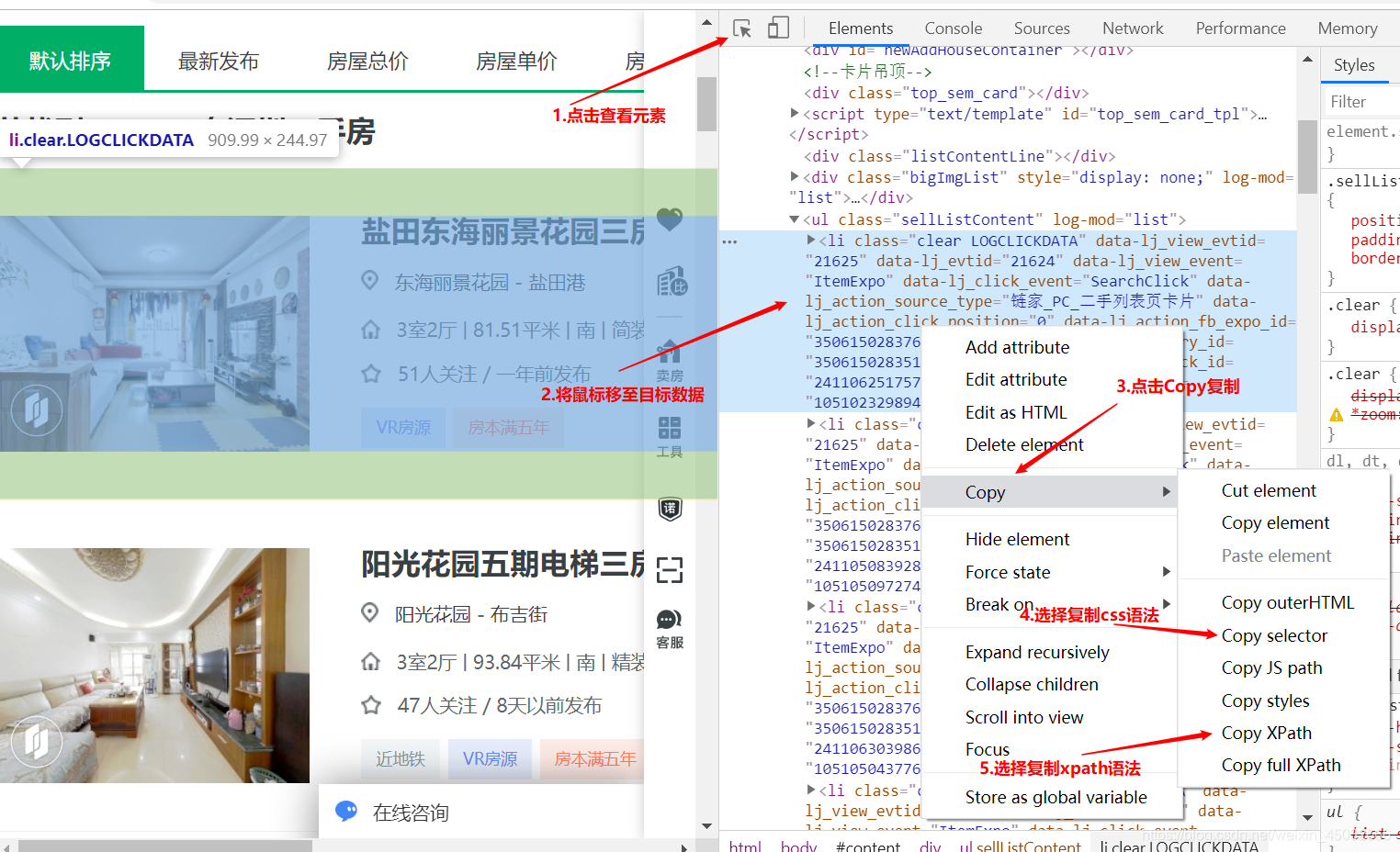The width and height of the screenshot is (1400, 852).
Task: Expand the selected li clear LOGCLICKDATA node
Action: point(811,240)
